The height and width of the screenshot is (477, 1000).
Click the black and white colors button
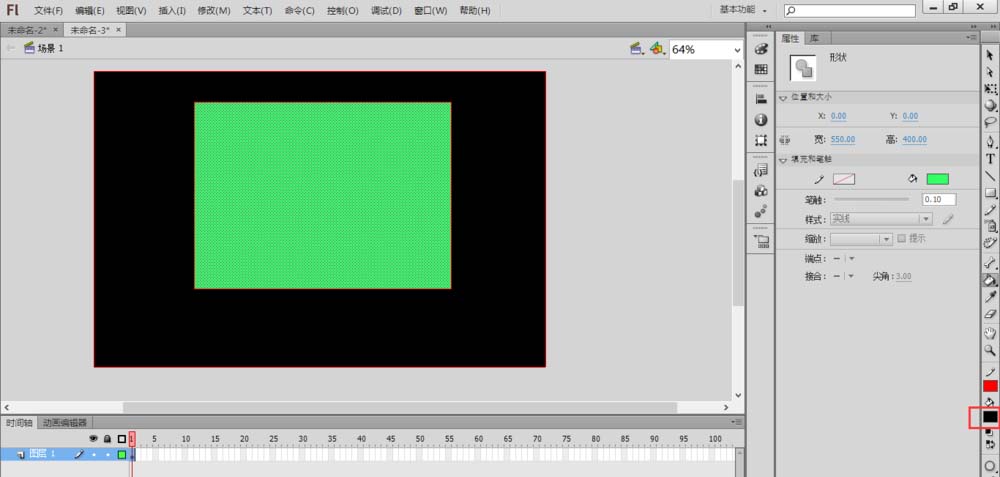[989, 433]
